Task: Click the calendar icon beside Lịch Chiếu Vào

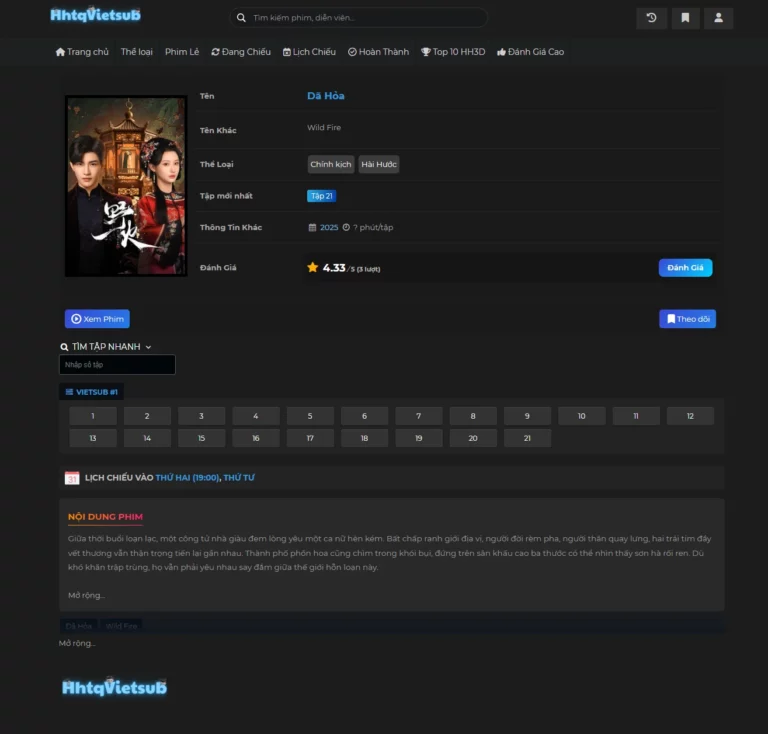Action: point(72,478)
